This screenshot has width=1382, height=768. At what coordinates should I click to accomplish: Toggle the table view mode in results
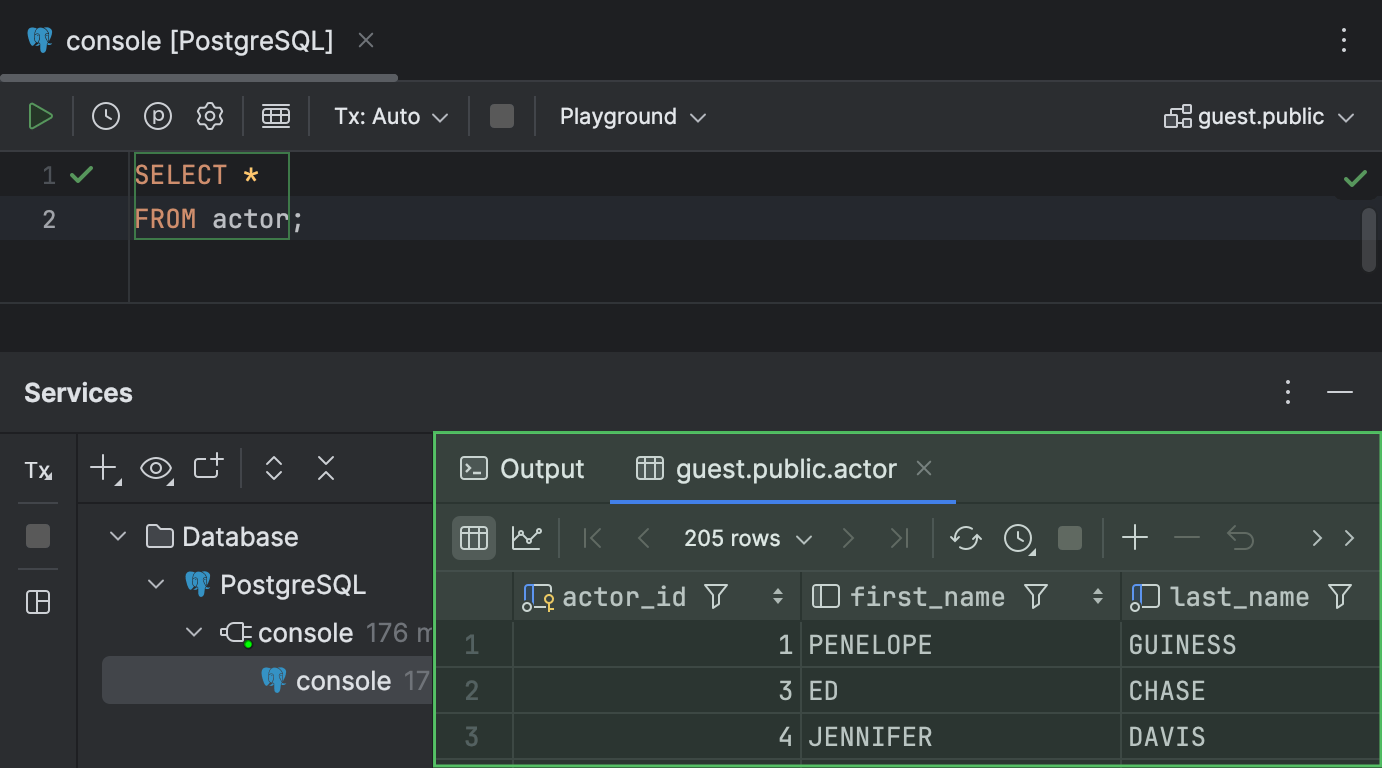[x=473, y=537]
